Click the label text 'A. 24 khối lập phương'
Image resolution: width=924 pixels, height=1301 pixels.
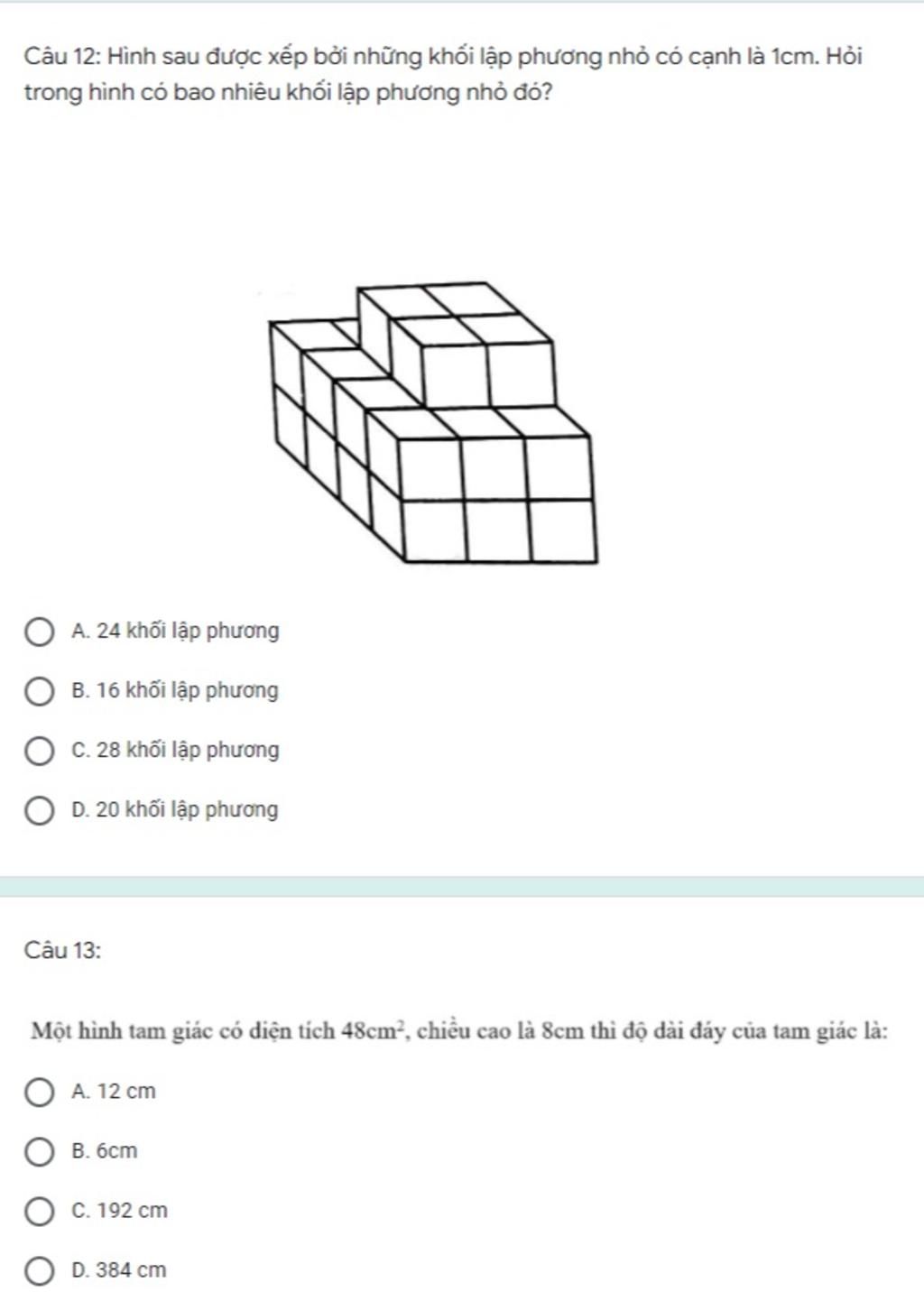[x=175, y=632]
